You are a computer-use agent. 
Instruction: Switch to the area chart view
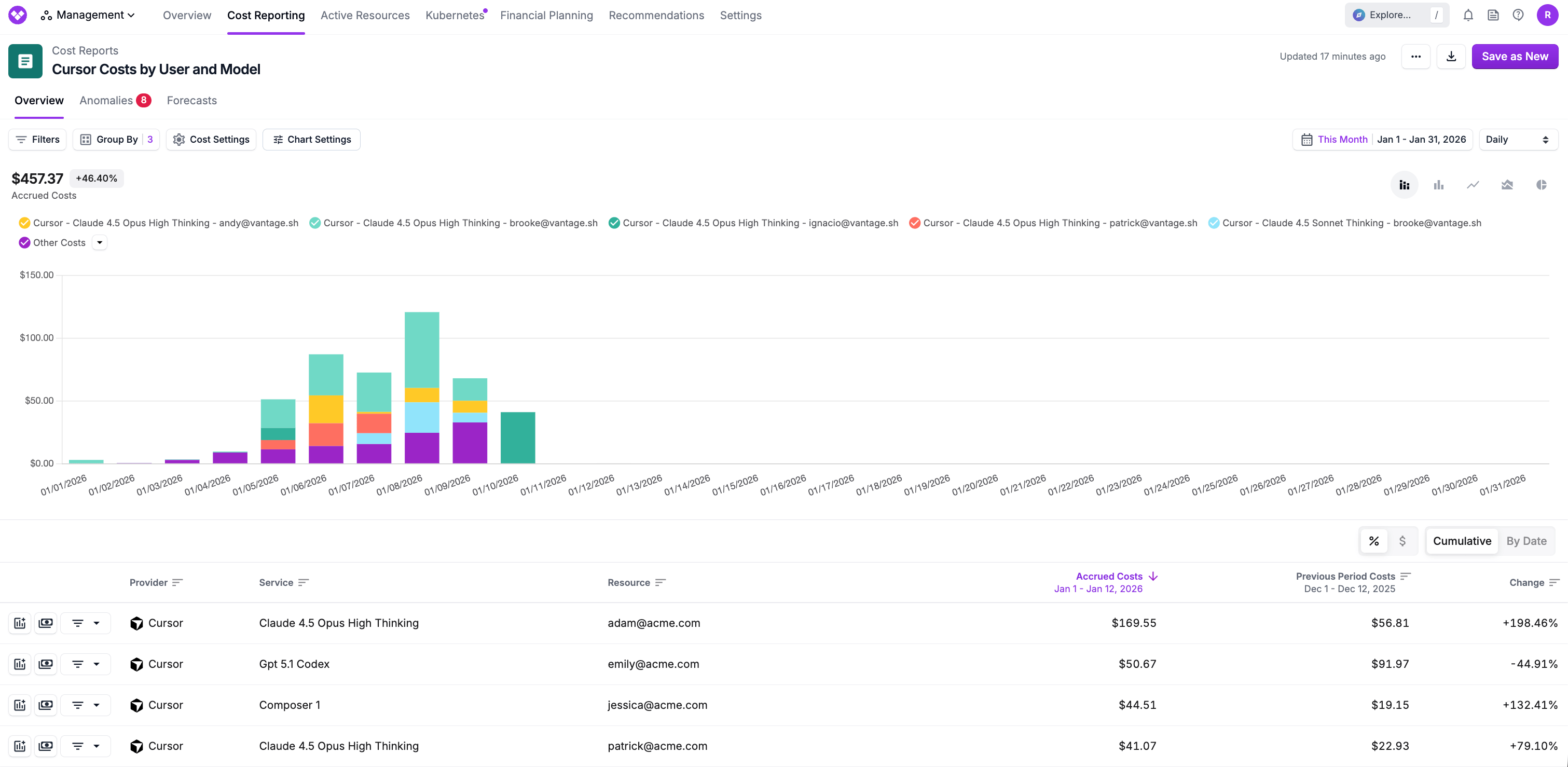coord(1507,184)
